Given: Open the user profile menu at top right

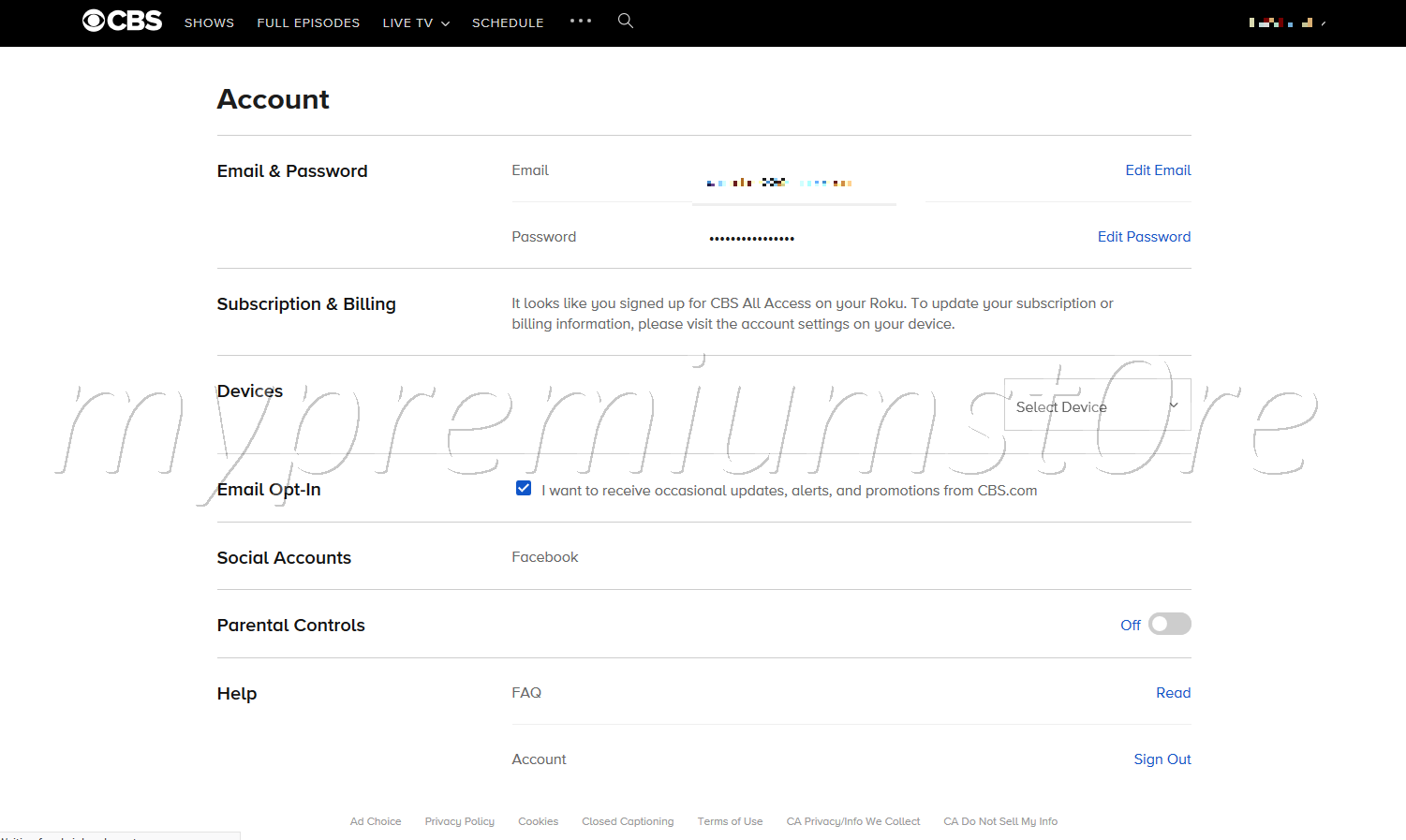Looking at the screenshot, I should pos(1287,22).
